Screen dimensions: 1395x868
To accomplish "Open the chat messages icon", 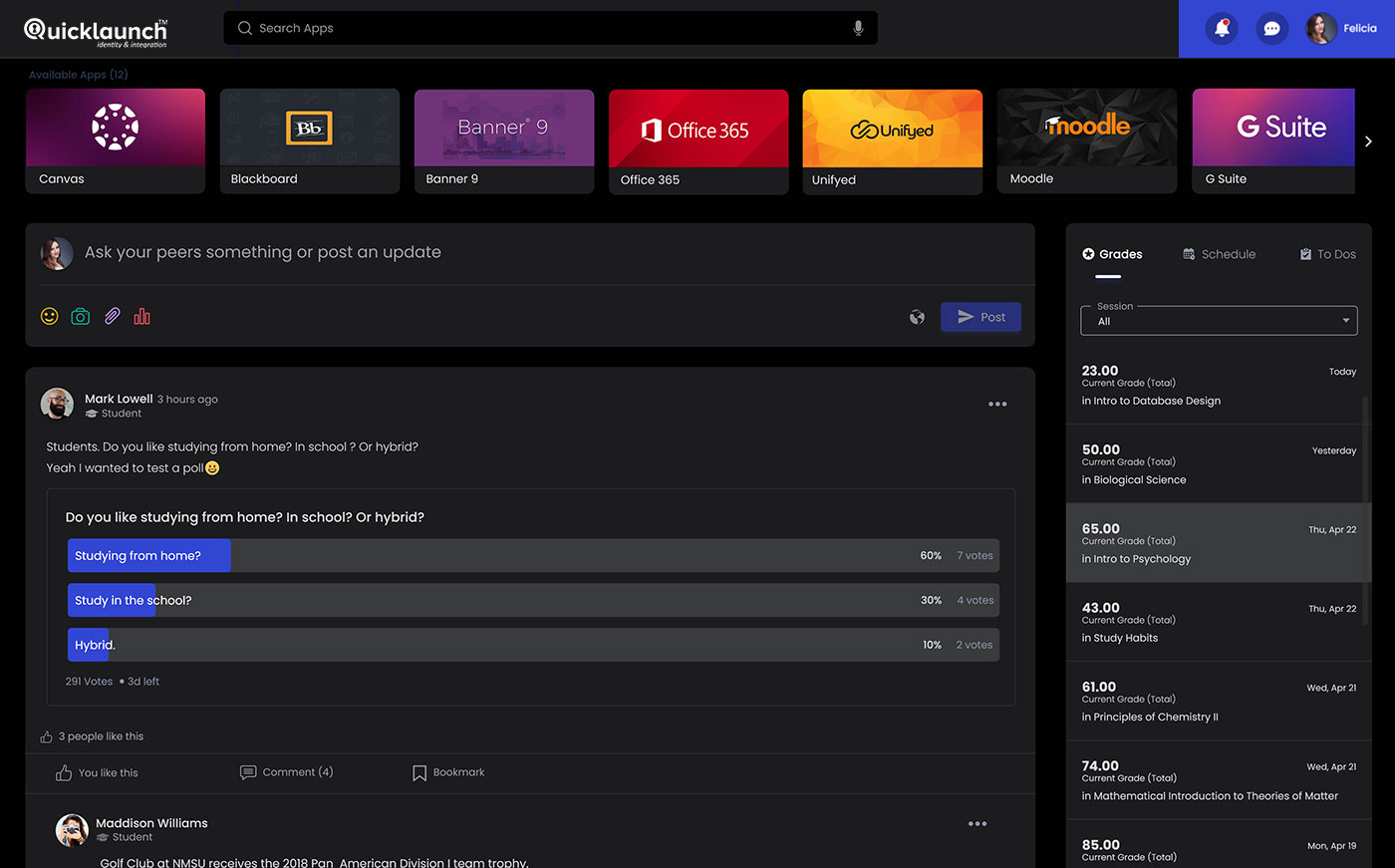I will click(1271, 29).
